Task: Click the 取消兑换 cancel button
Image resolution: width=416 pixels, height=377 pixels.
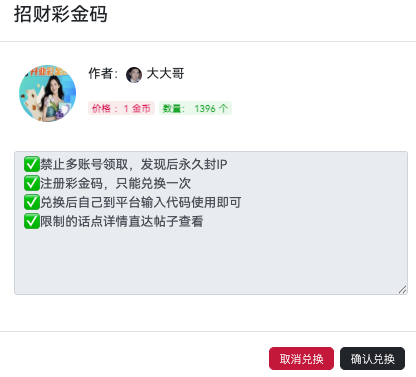Action: point(301,359)
